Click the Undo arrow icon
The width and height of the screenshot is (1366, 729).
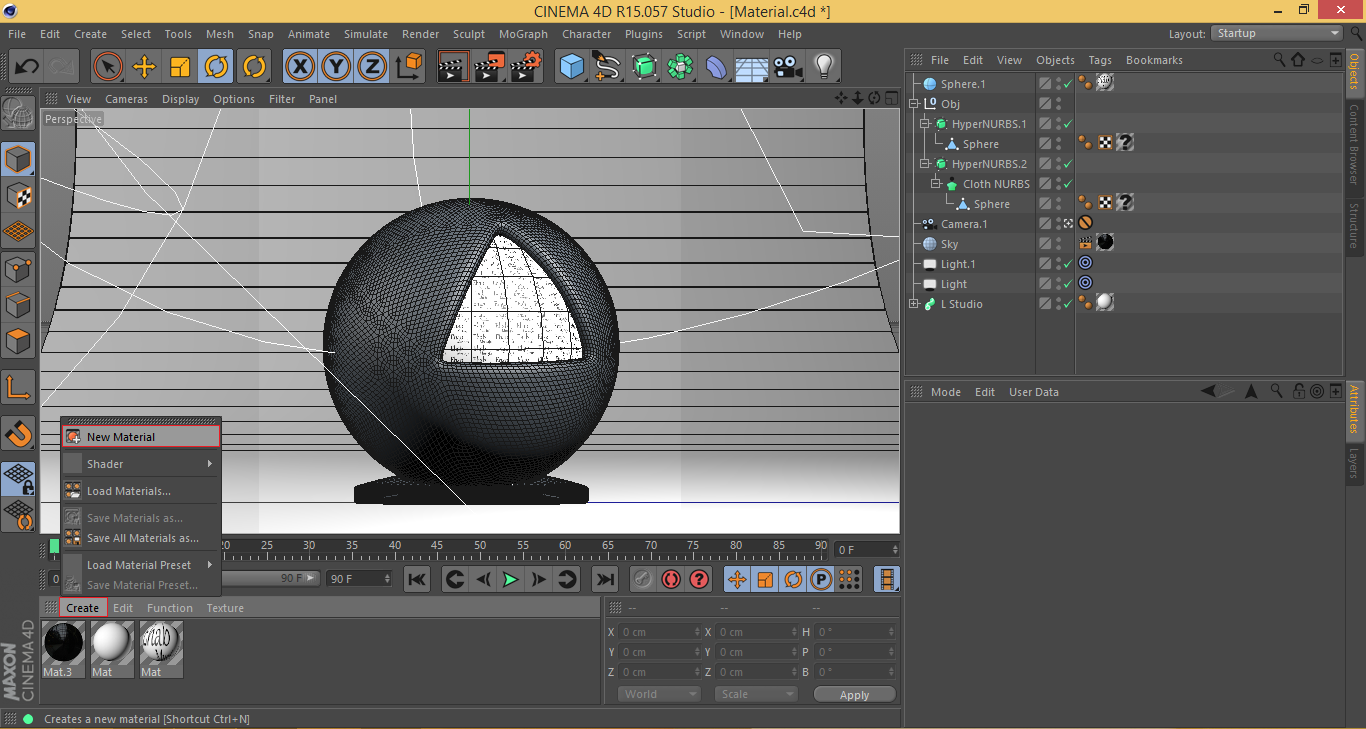(27, 67)
